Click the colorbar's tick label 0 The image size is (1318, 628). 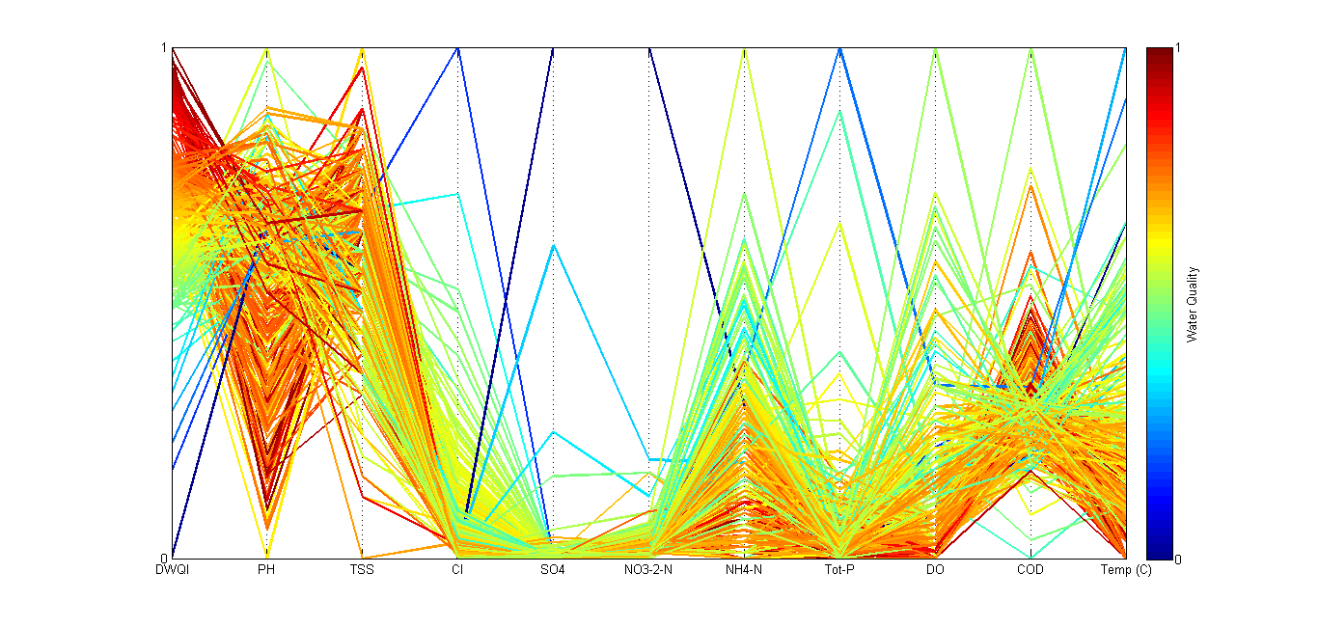click(1179, 559)
